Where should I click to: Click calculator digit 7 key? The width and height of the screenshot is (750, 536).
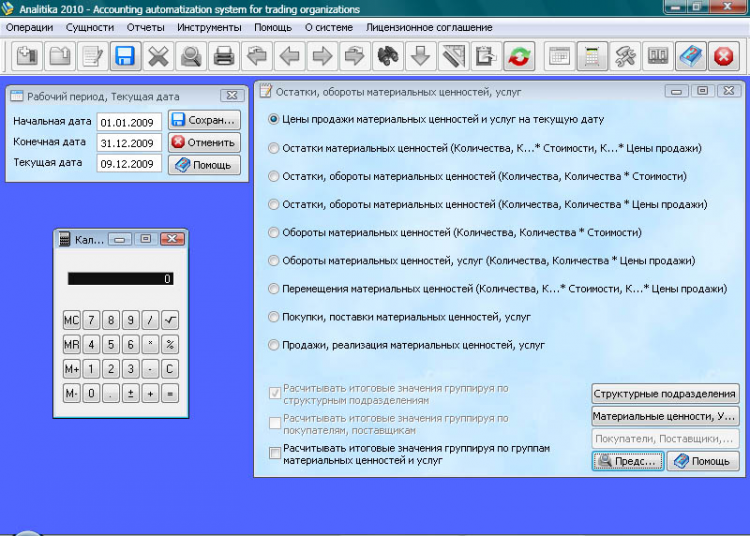(91, 320)
